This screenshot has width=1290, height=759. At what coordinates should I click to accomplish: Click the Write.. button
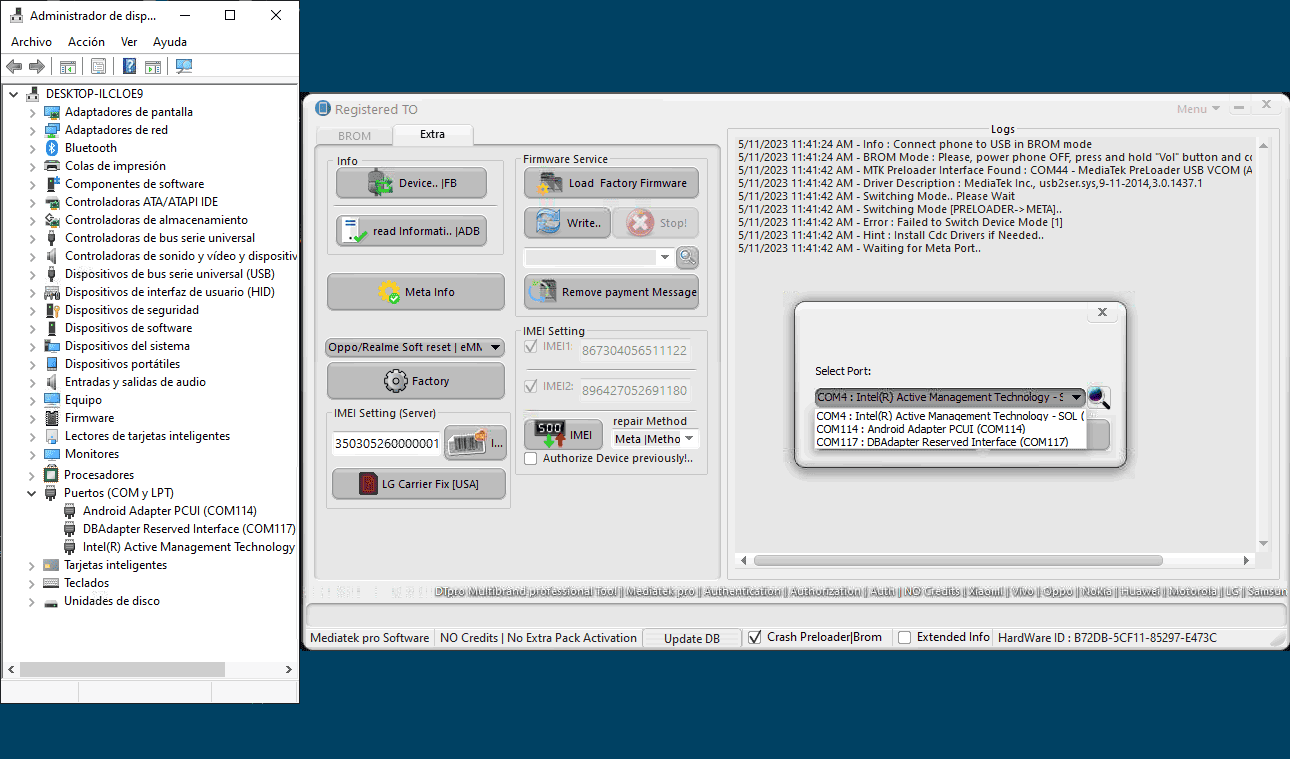tap(566, 223)
